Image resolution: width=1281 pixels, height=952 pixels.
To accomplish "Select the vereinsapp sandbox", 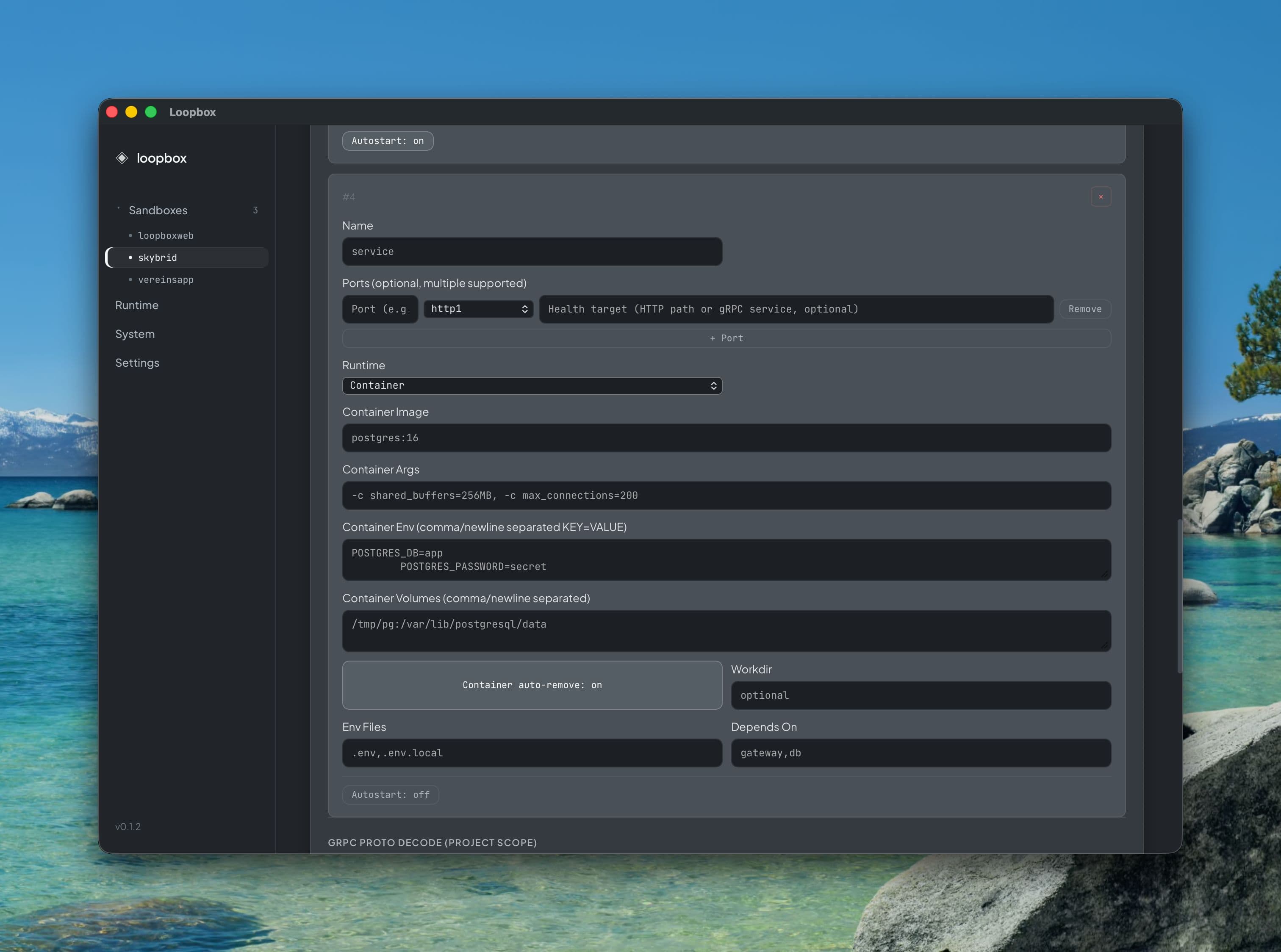I will tap(166, 280).
